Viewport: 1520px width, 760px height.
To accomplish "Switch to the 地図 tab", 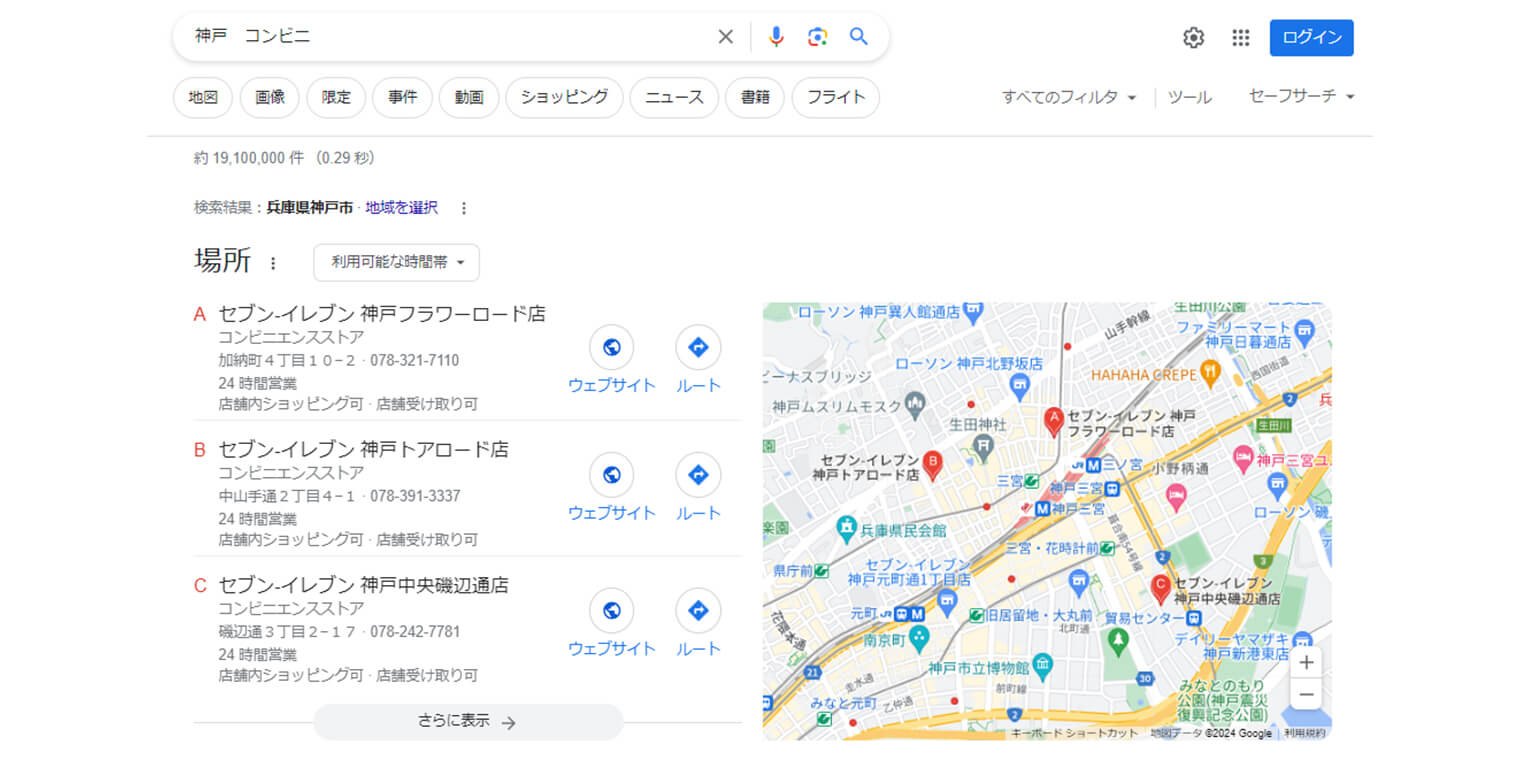I will tap(203, 98).
